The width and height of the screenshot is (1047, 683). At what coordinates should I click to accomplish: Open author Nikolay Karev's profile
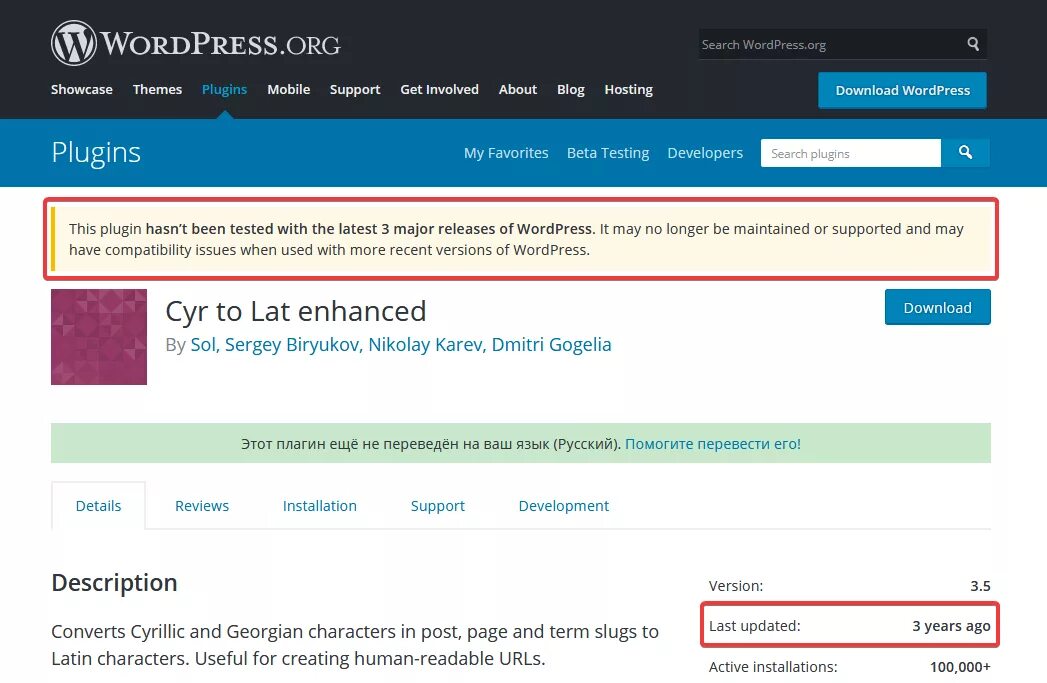click(427, 345)
